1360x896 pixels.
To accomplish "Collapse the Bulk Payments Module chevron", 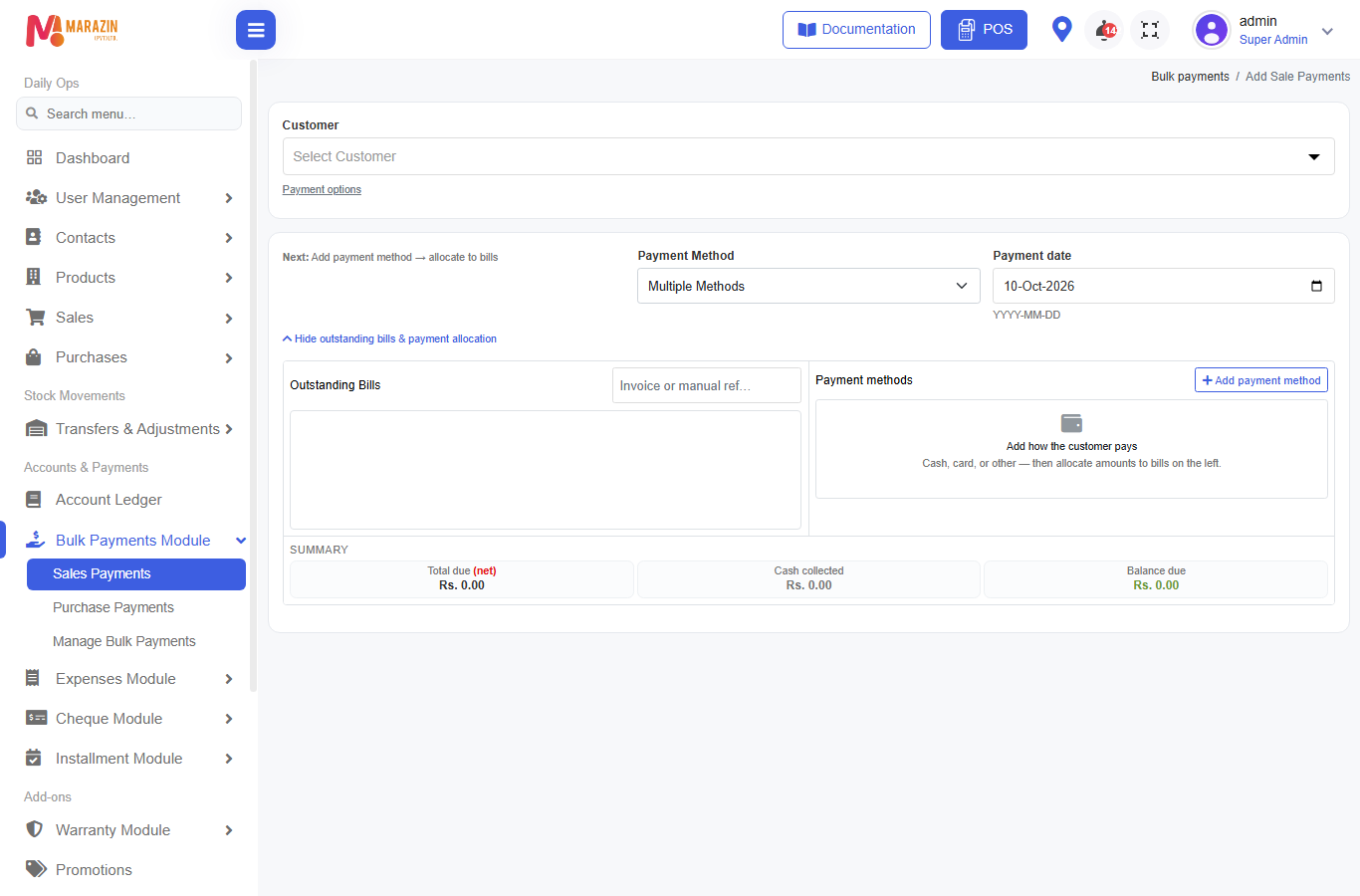I will (241, 541).
